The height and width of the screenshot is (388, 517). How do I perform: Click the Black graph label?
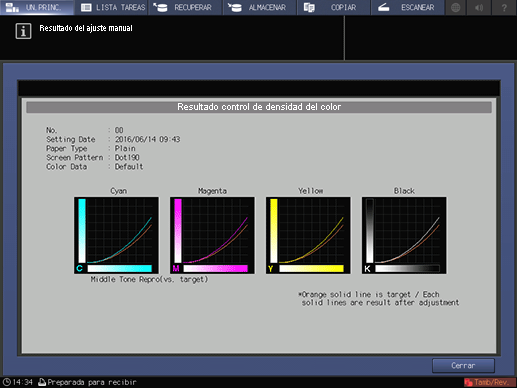[404, 191]
